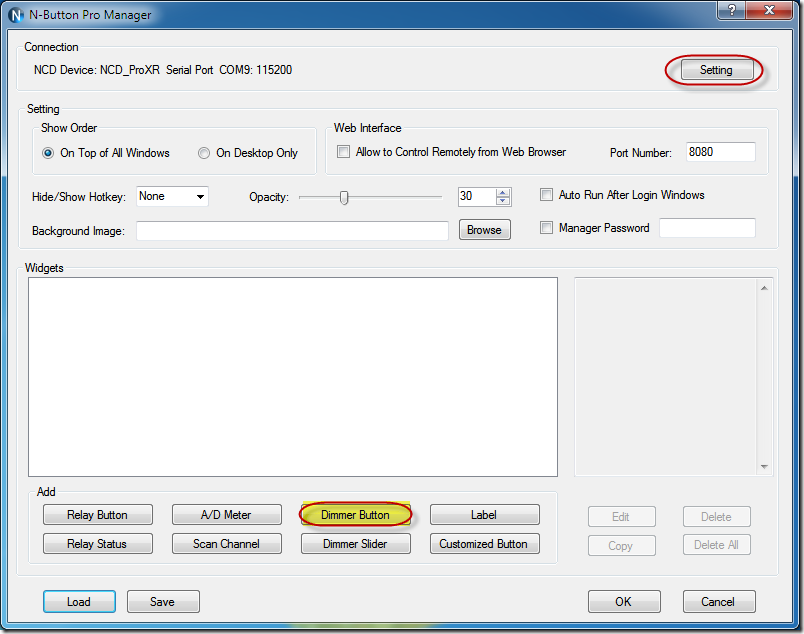The image size is (804, 634).
Task: Add a Label widget
Action: 485,514
